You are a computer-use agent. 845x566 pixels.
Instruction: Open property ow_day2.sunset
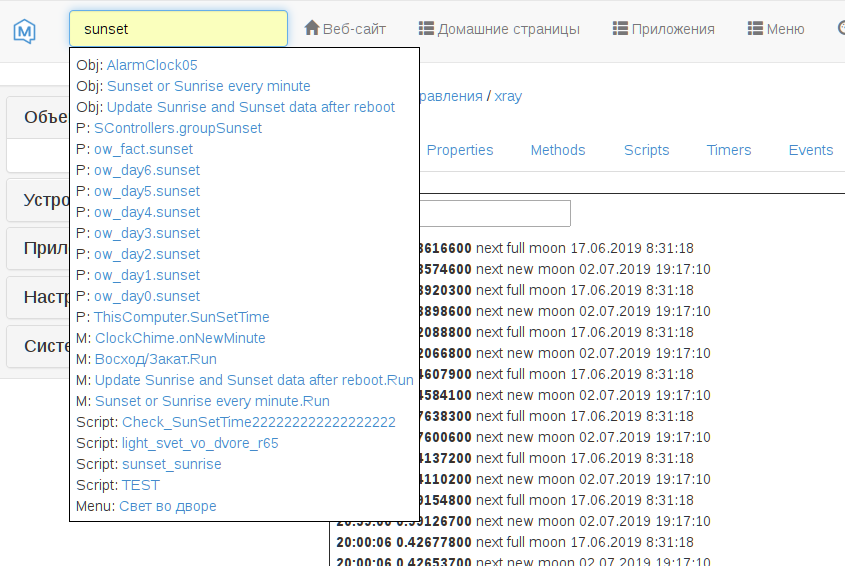point(147,254)
